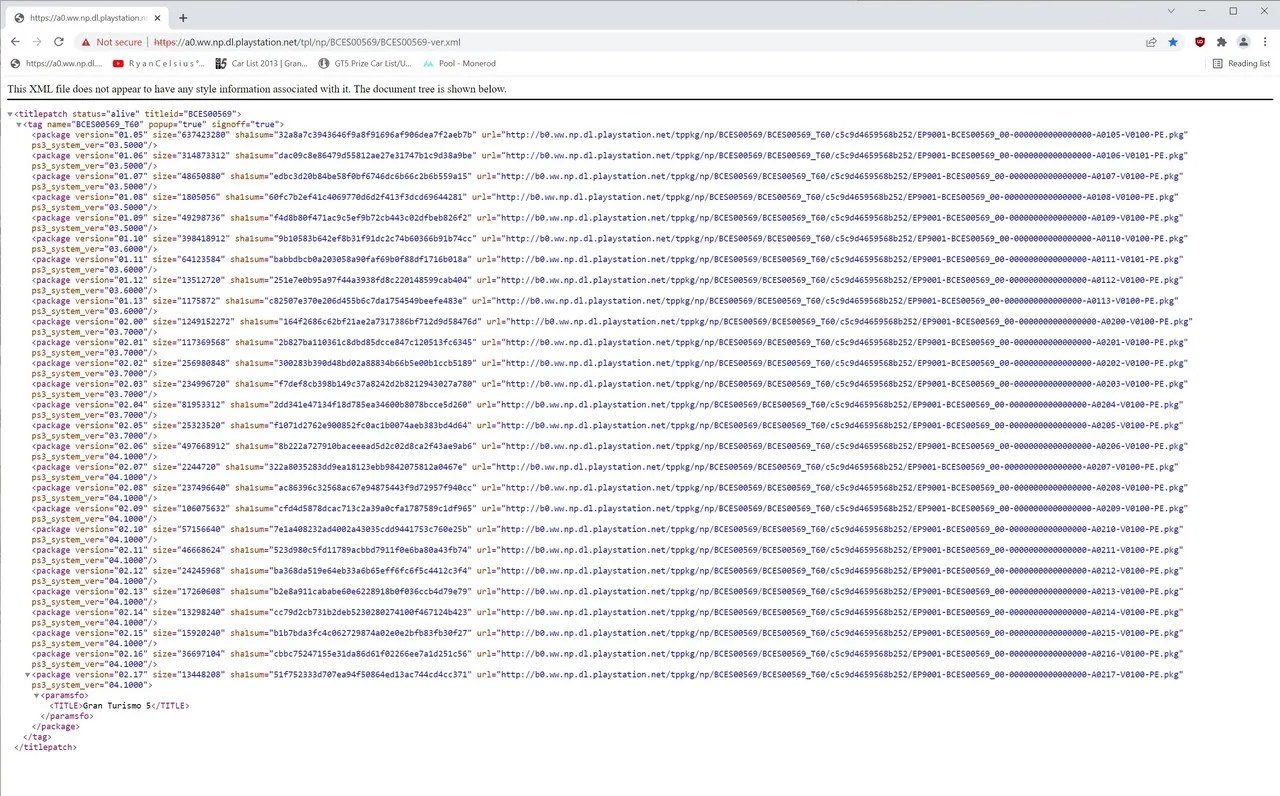Click the closing </titlepatch> tag
The width and height of the screenshot is (1280, 796).
coord(45,747)
